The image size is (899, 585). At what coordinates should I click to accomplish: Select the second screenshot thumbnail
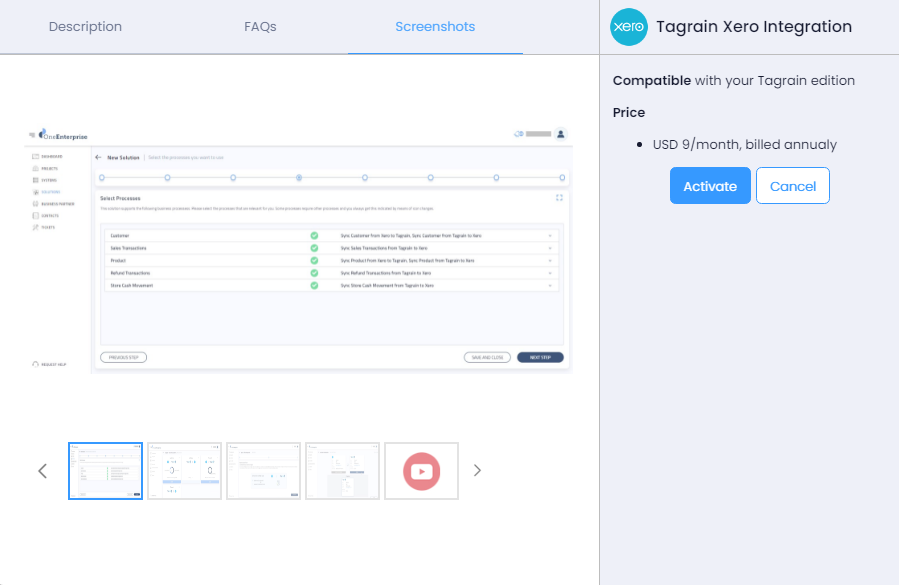click(x=184, y=471)
